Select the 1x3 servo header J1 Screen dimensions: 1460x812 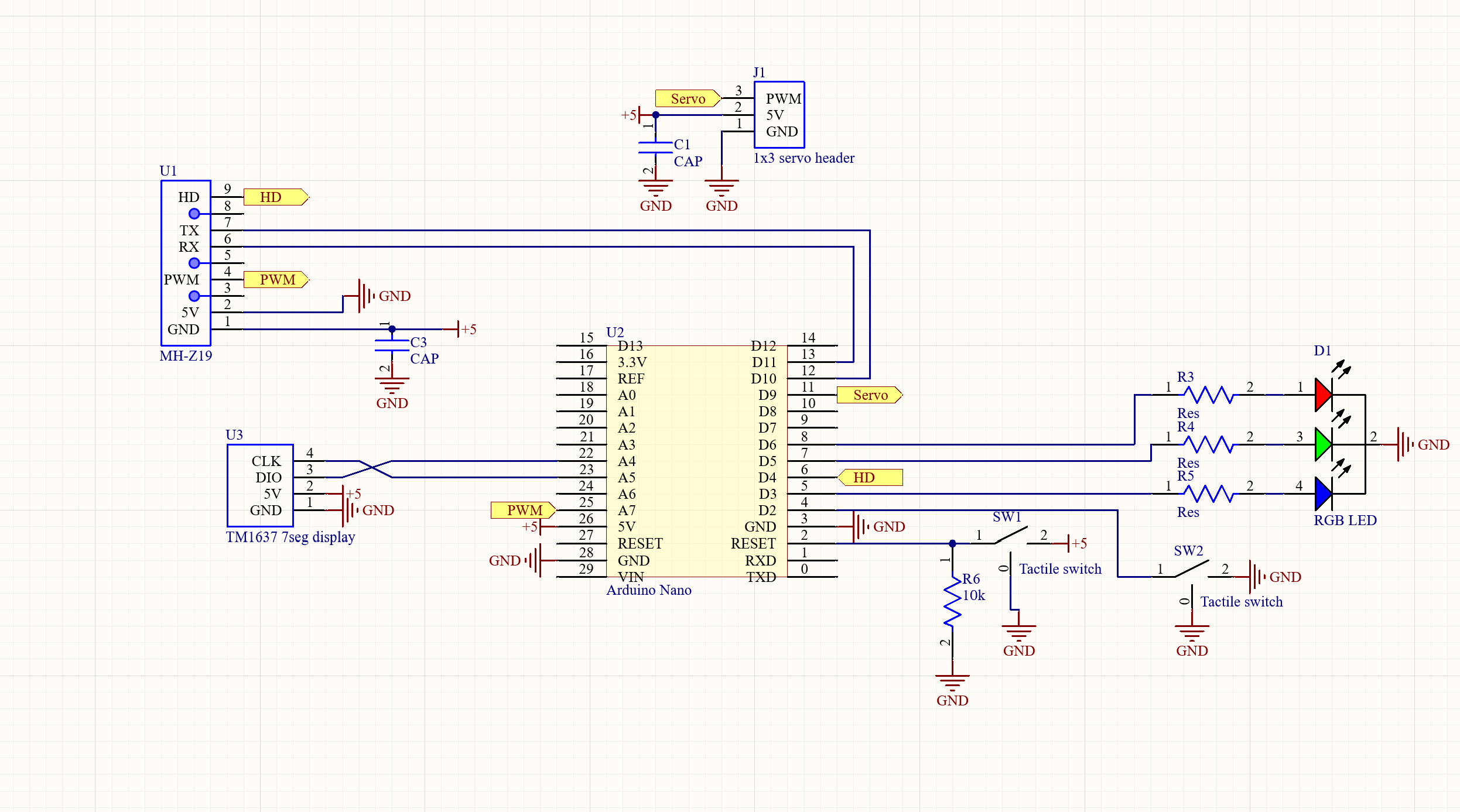point(779,115)
